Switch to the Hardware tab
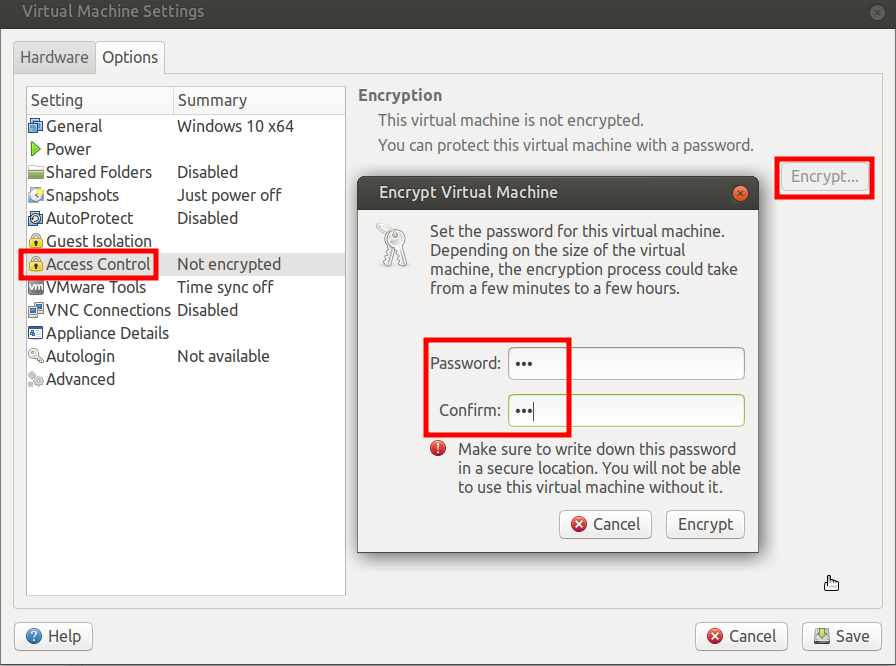The width and height of the screenshot is (896, 666). click(54, 57)
